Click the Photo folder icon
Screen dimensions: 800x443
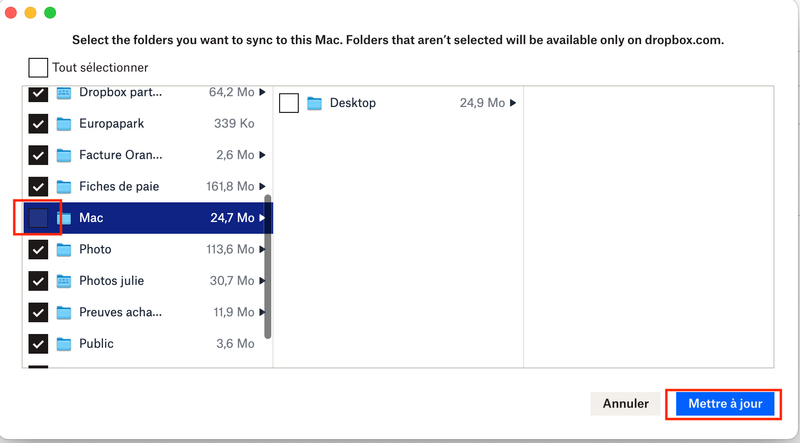[x=64, y=249]
